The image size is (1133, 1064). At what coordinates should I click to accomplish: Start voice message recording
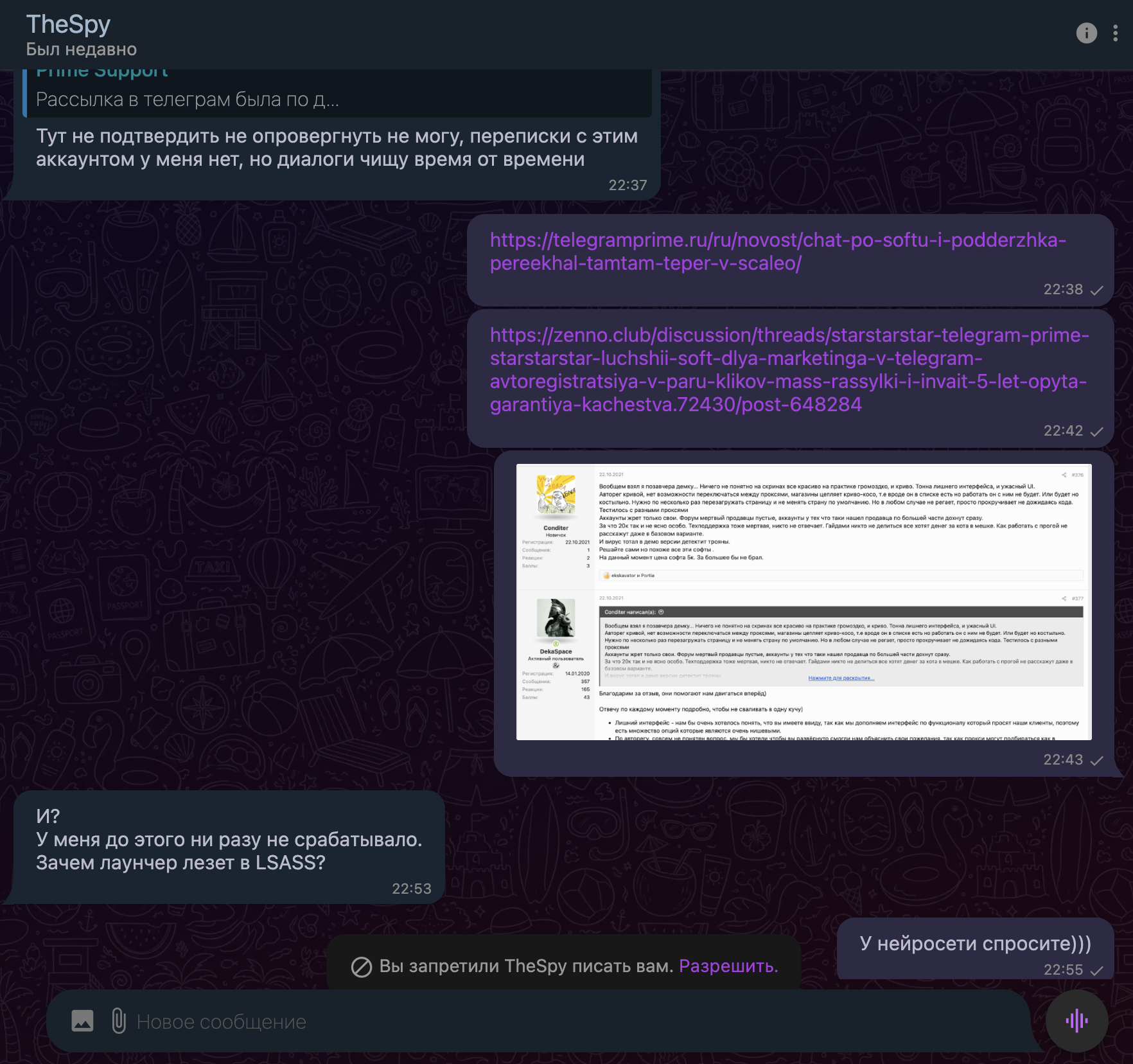pos(1076,1020)
